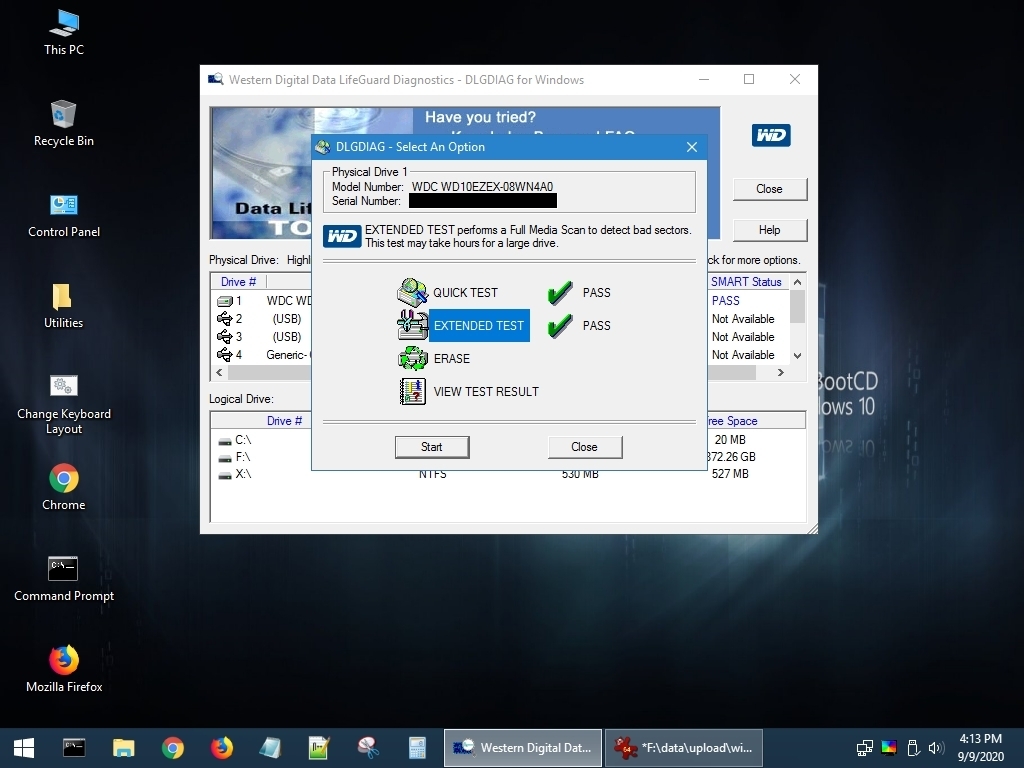This screenshot has width=1024, height=768.
Task: Open Change Keyboard Layout desktop icon
Action: [x=63, y=404]
